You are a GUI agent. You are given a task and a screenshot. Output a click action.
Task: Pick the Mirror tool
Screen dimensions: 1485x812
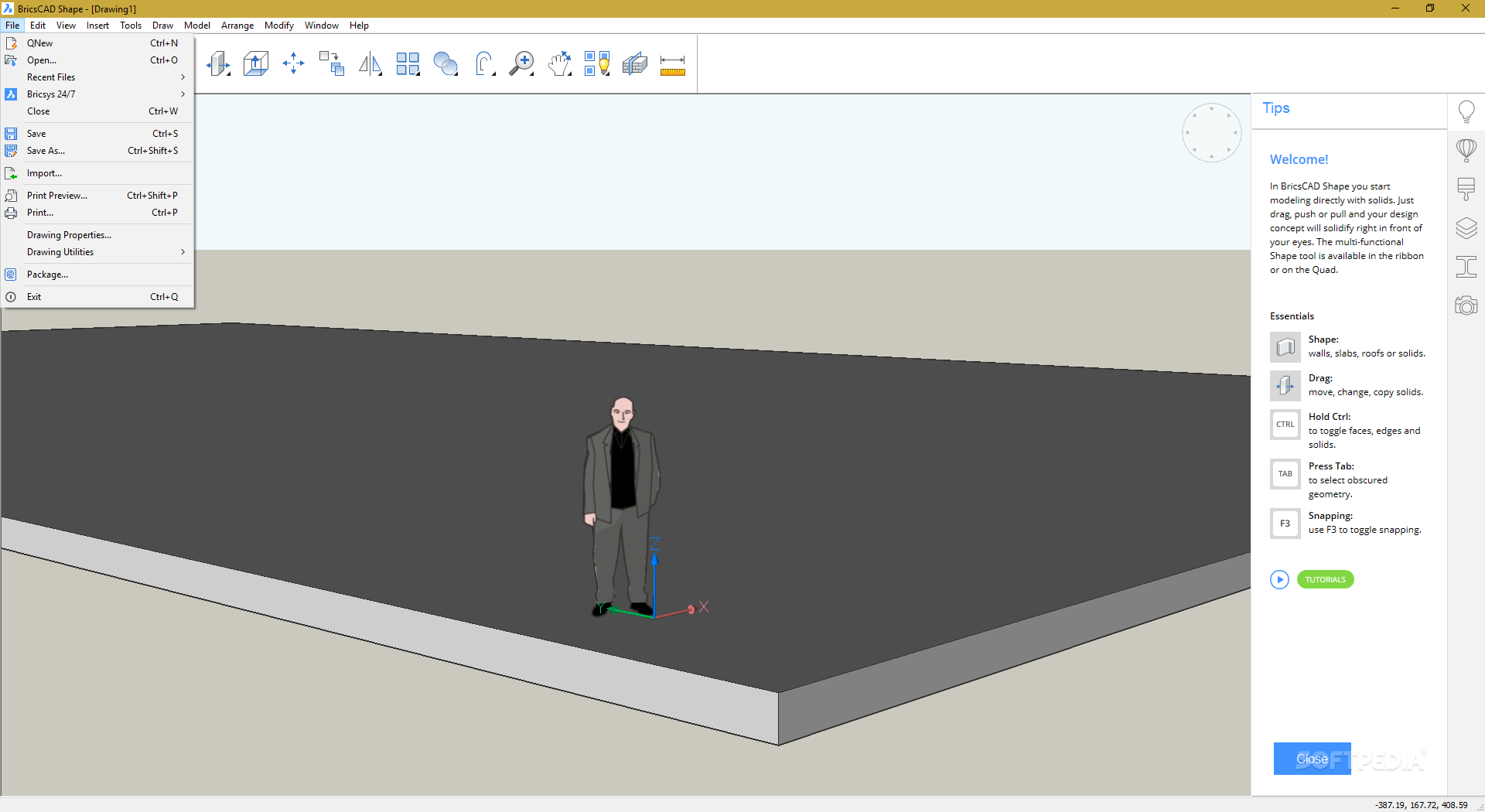point(370,63)
